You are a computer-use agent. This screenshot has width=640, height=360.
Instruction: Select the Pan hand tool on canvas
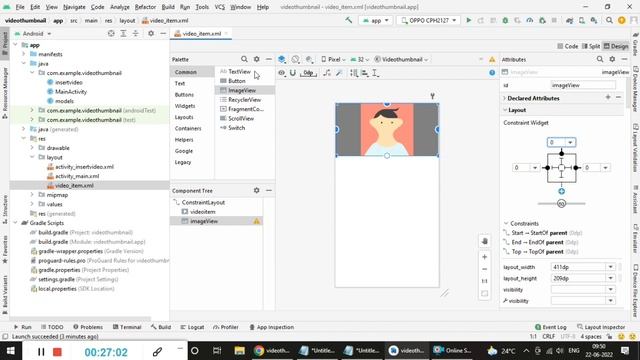484,241
